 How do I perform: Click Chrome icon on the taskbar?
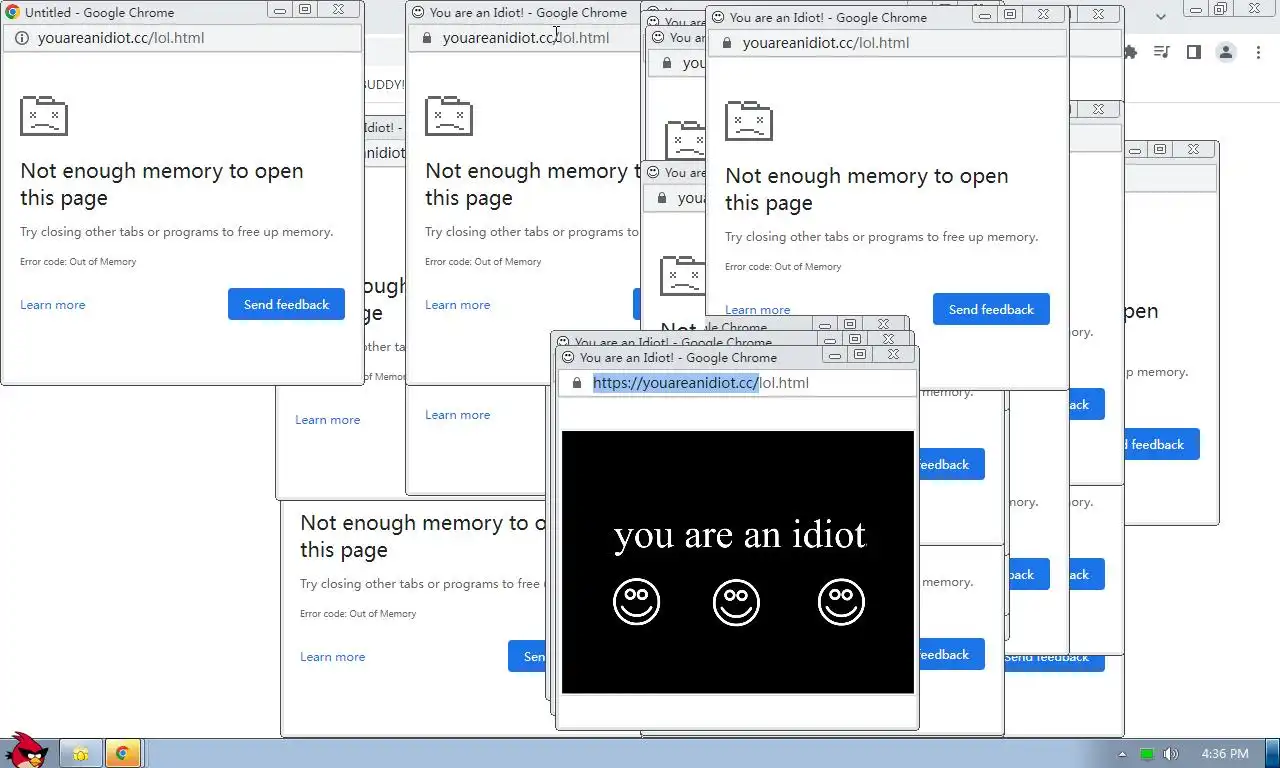click(x=122, y=753)
